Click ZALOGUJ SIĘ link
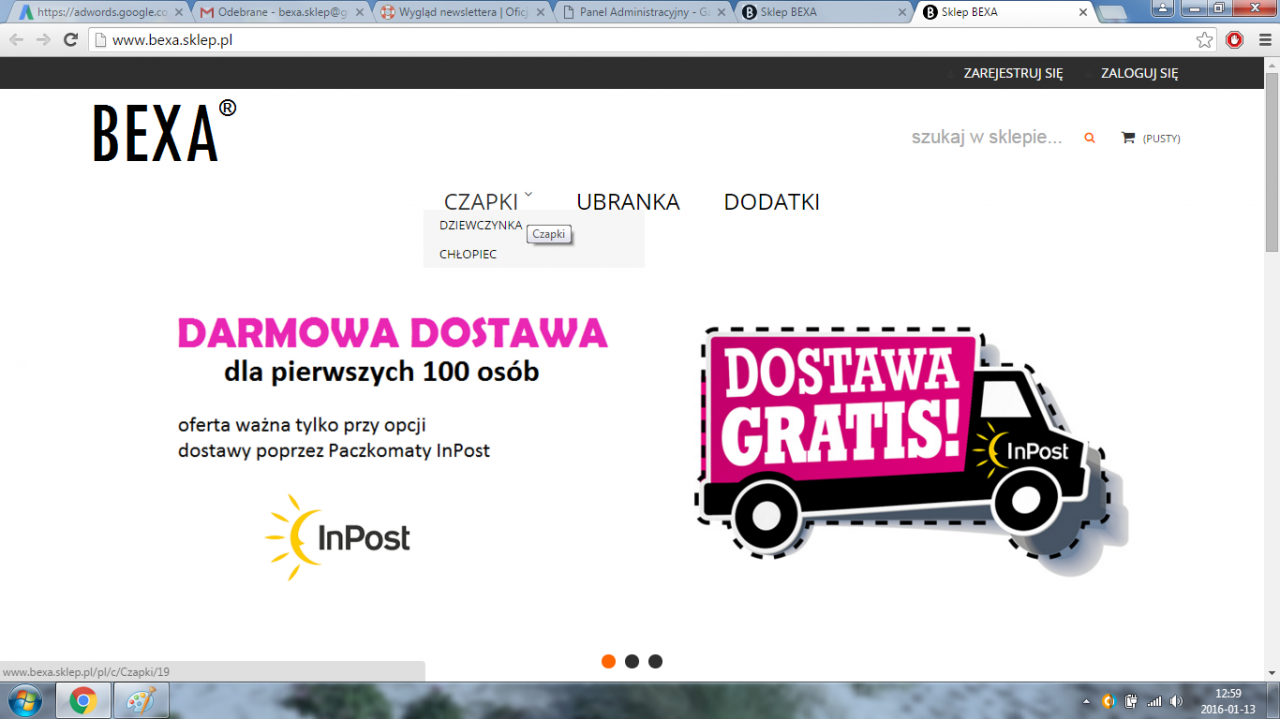This screenshot has height=719, width=1280. coord(1140,73)
